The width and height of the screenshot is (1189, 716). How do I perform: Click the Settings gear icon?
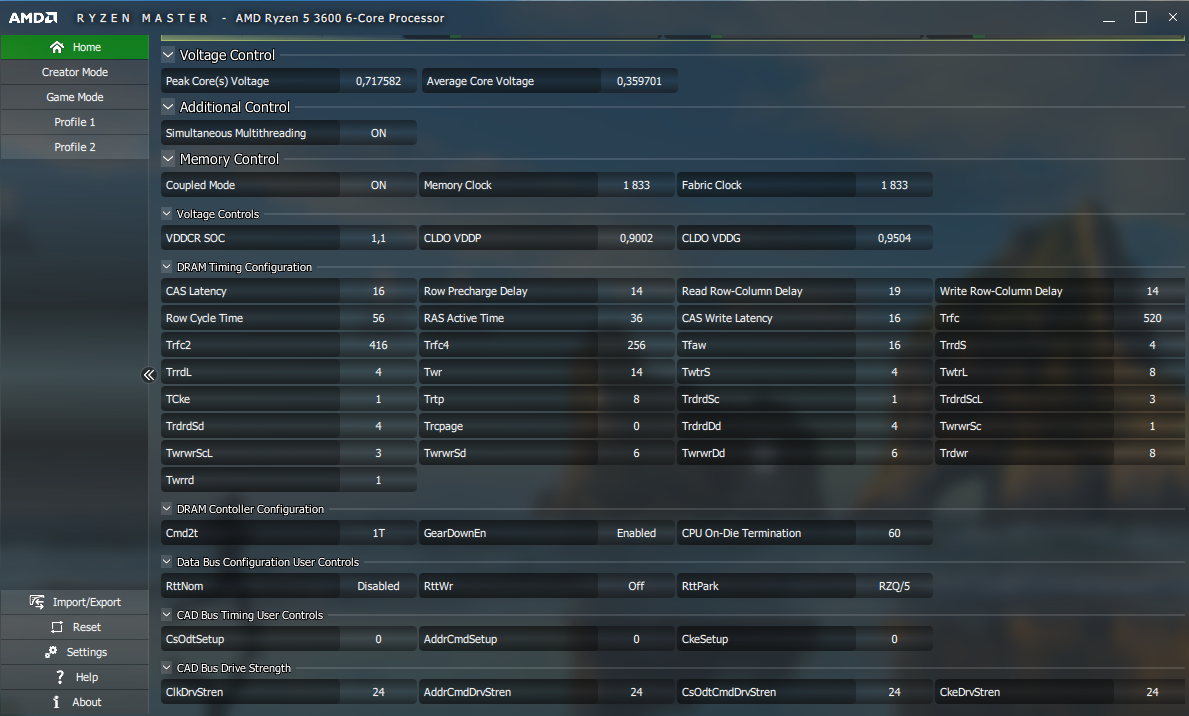coord(52,652)
